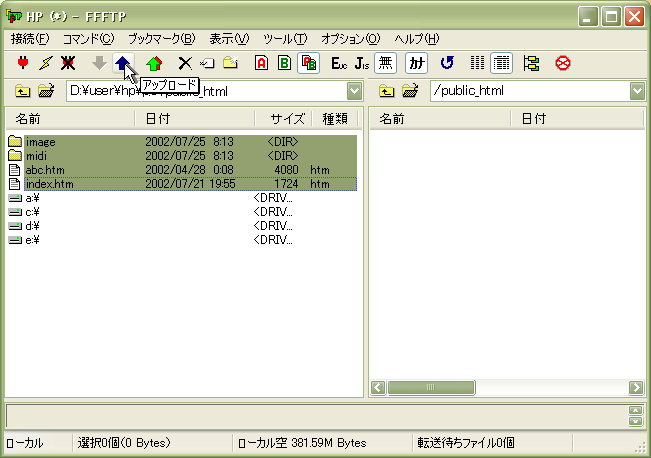
Task: Click the blue Upload arrow
Action: pyautogui.click(x=122, y=63)
